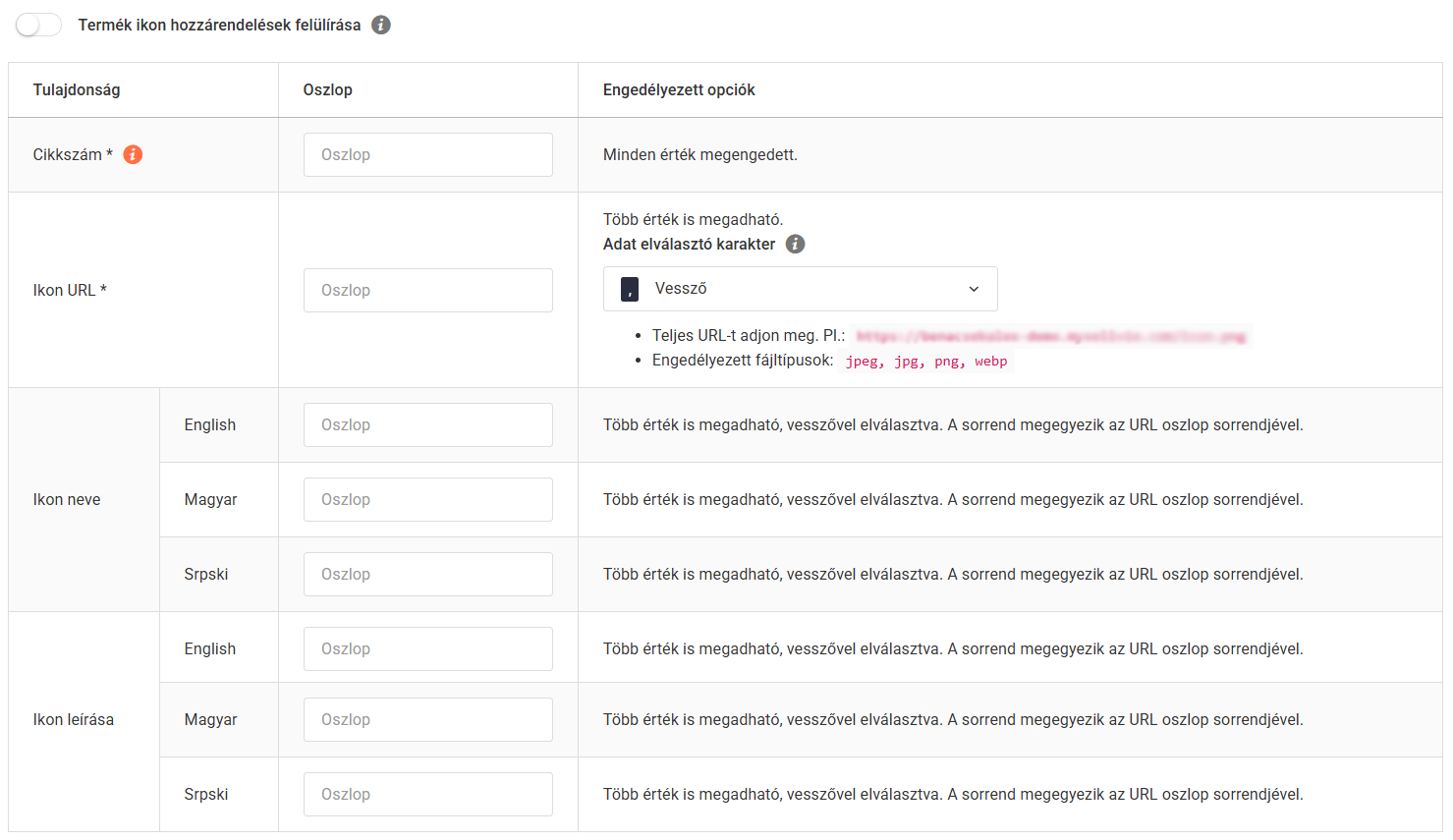Click Oszlop input for Cikkszám row
Screen dimensions: 1453x840
pos(428,154)
